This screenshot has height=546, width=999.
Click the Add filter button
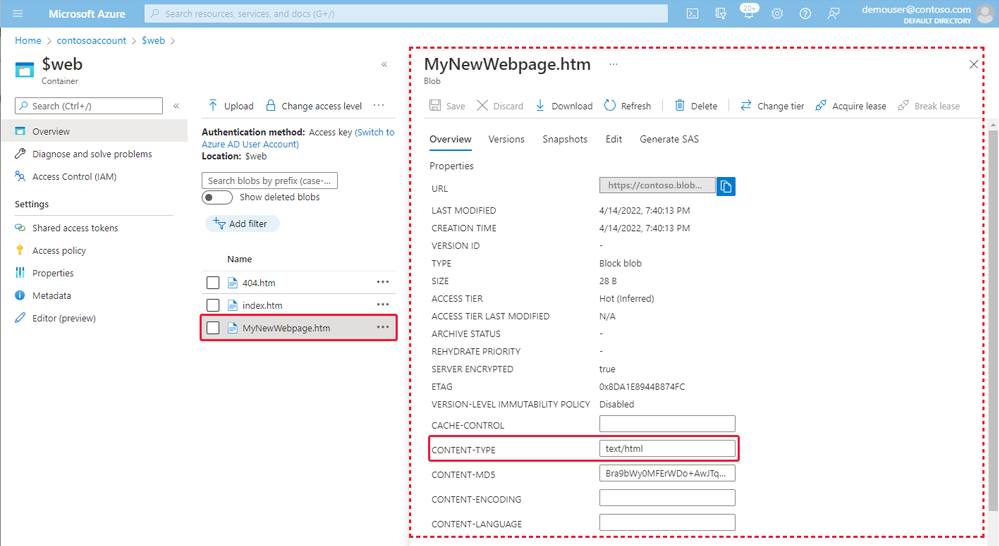point(241,224)
